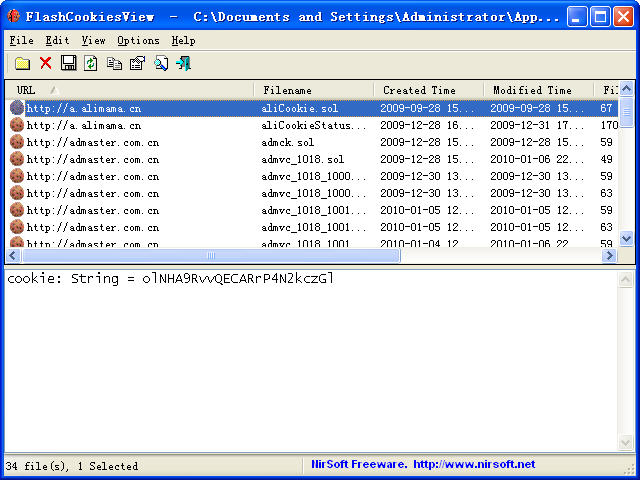Click the find magnifier toolbar icon

[x=160, y=63]
